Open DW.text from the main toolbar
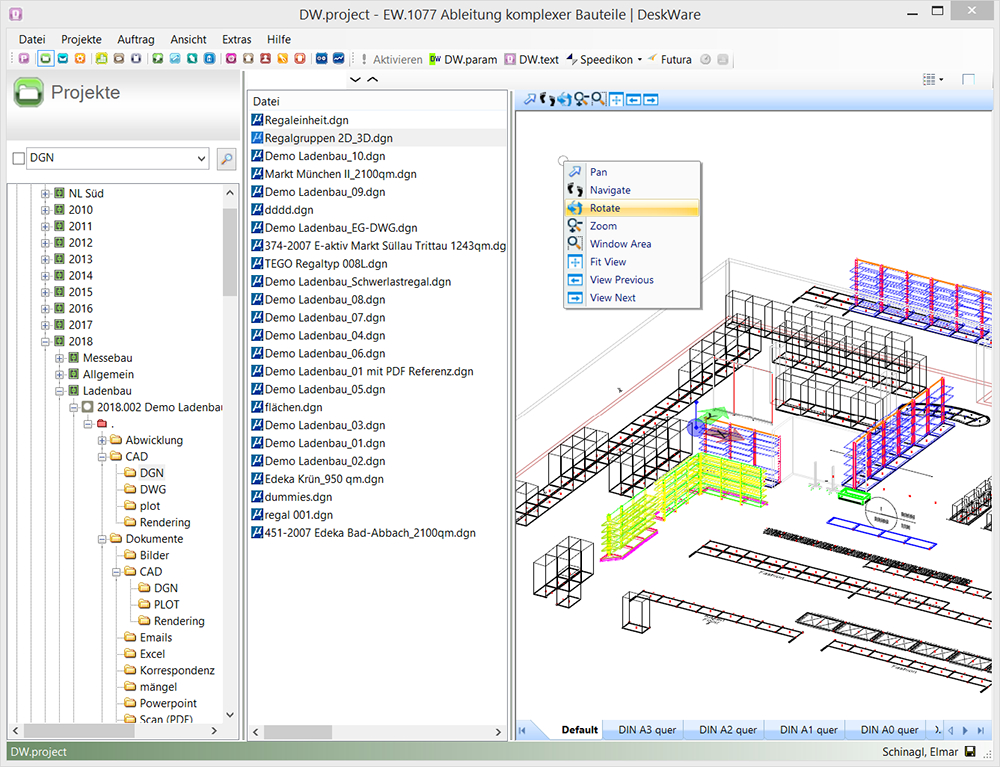This screenshot has width=1000, height=767. pyautogui.click(x=531, y=60)
